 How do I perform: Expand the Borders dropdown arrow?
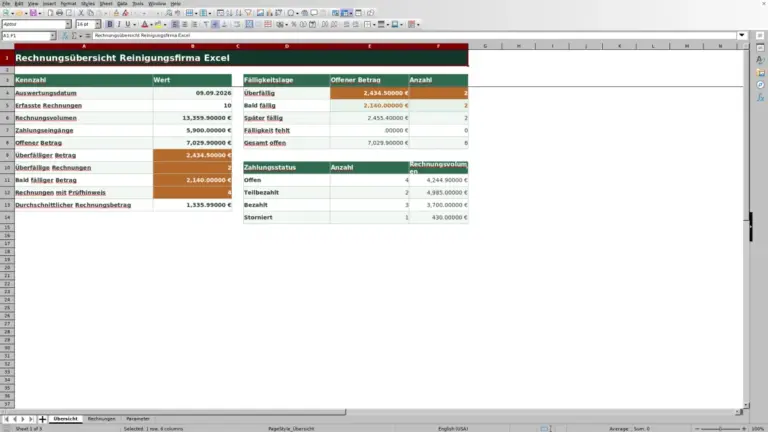374,24
